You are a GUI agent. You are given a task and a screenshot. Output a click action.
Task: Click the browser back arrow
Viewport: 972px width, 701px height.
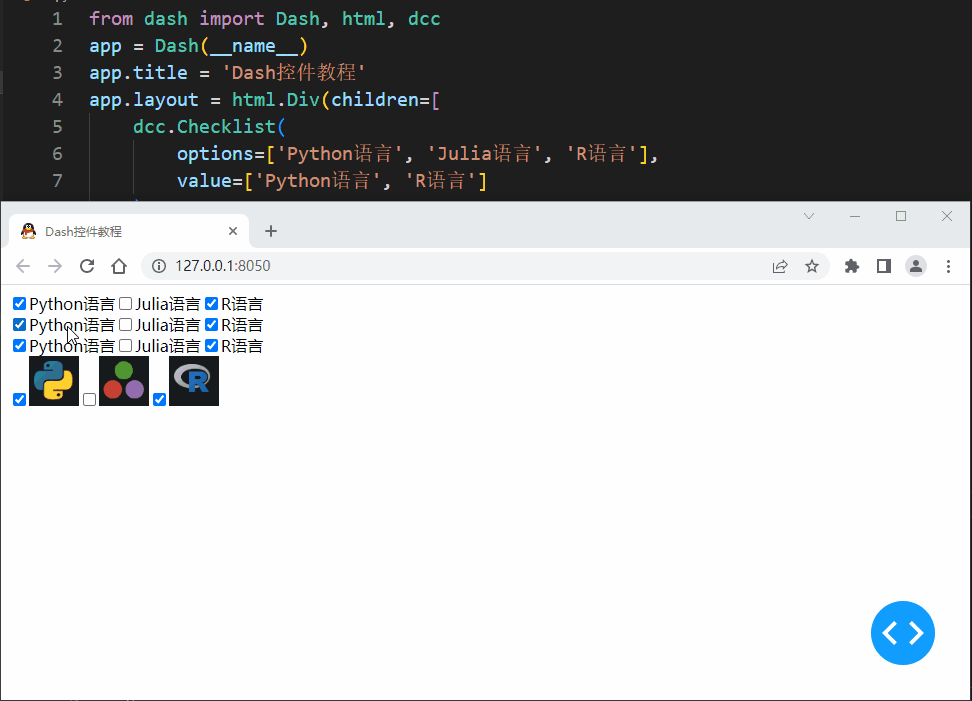tap(23, 266)
